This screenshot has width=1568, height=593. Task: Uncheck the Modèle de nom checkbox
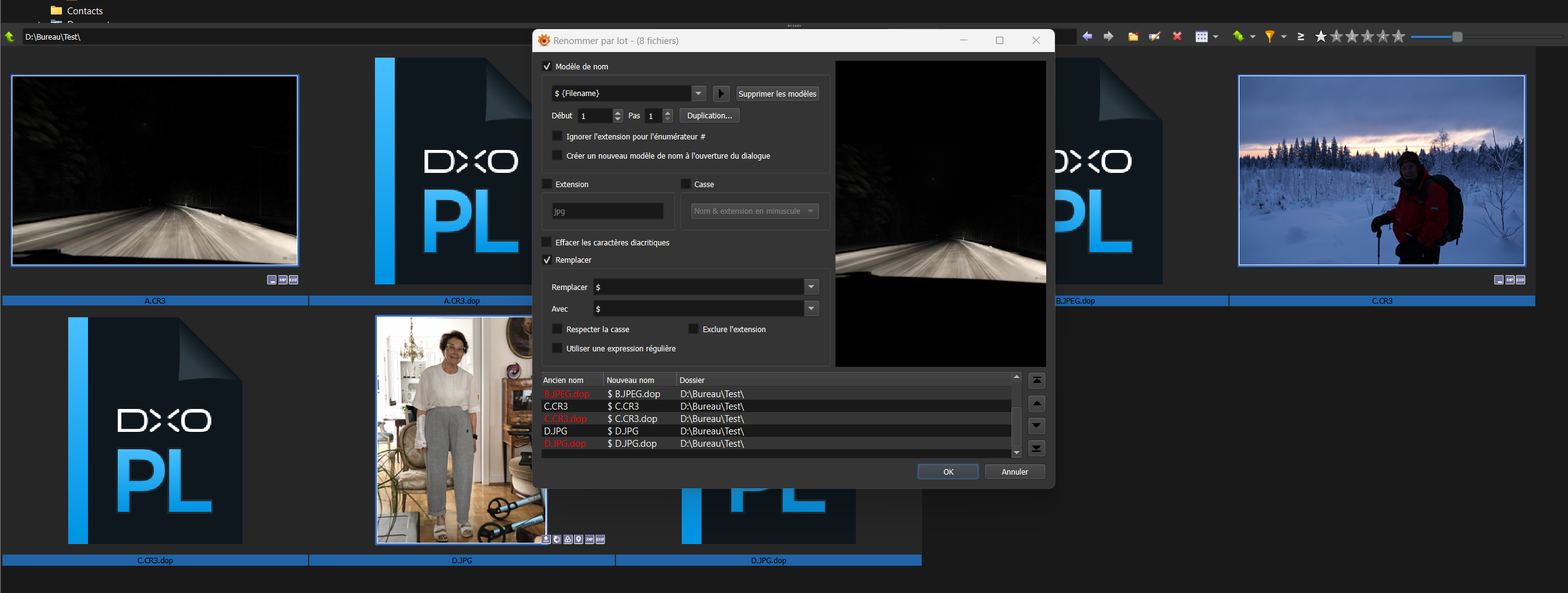pos(547,66)
